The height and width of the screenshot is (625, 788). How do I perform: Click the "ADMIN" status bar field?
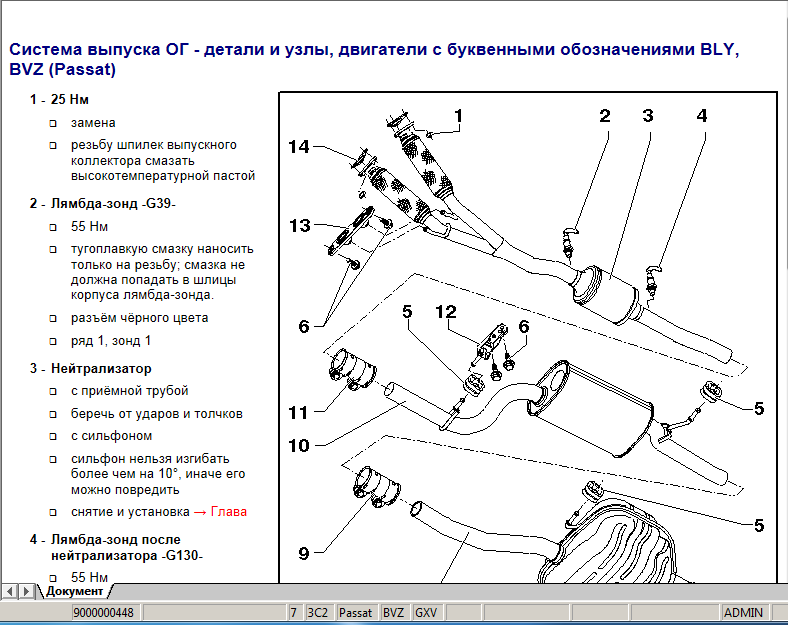pos(743,613)
